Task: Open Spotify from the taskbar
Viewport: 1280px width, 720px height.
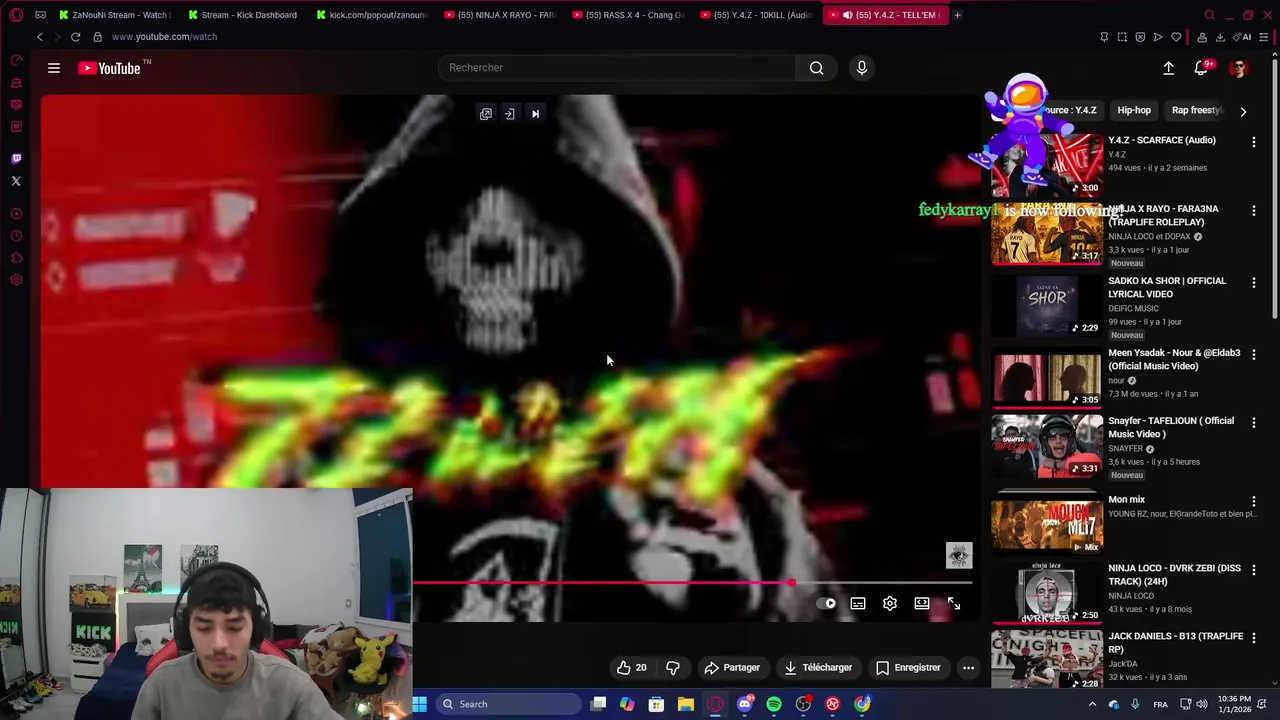Action: [774, 704]
